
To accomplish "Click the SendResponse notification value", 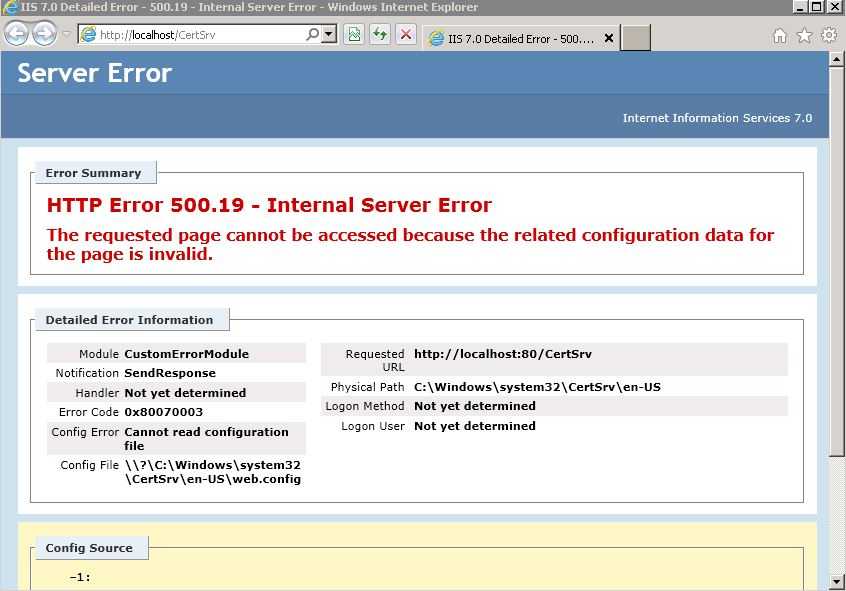I will 169,373.
